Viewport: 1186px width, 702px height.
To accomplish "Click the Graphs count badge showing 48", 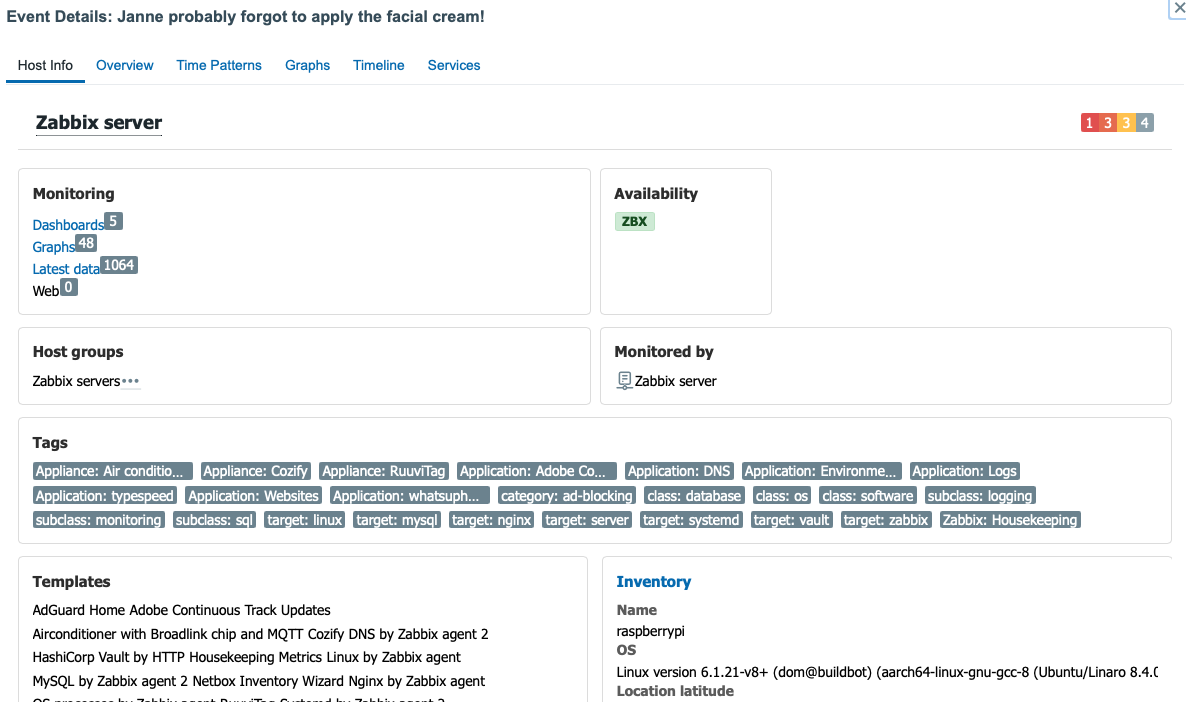I will 86,243.
